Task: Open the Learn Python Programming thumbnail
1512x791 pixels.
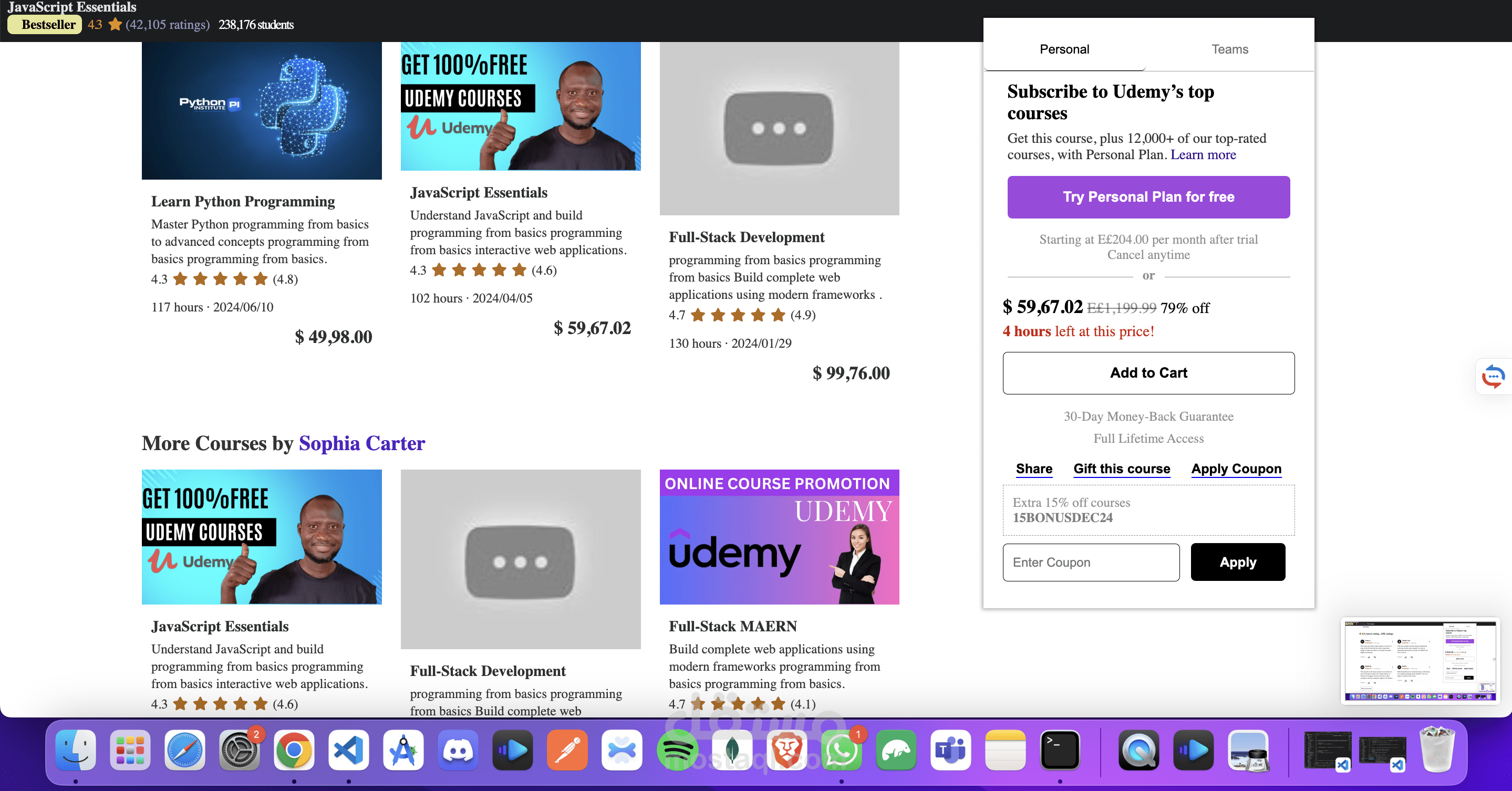Action: pyautogui.click(x=262, y=111)
